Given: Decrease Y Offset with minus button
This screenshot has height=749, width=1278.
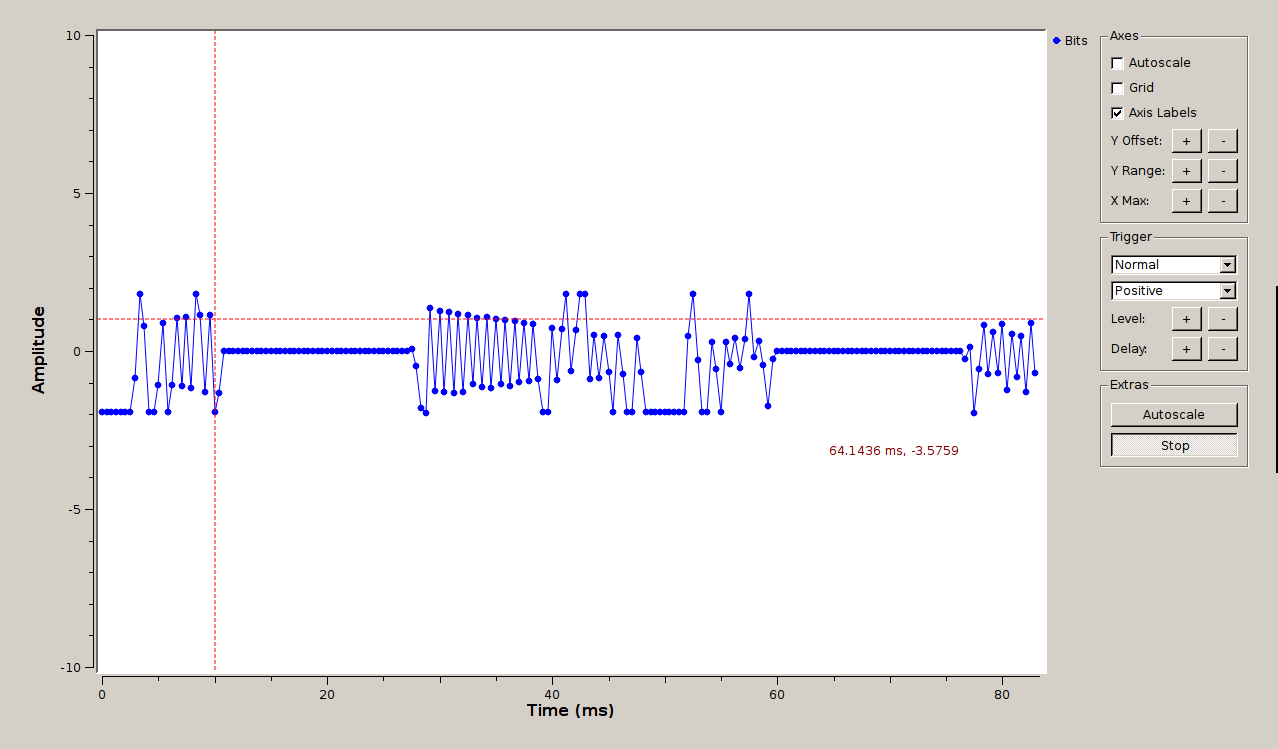Looking at the screenshot, I should pos(1222,141).
